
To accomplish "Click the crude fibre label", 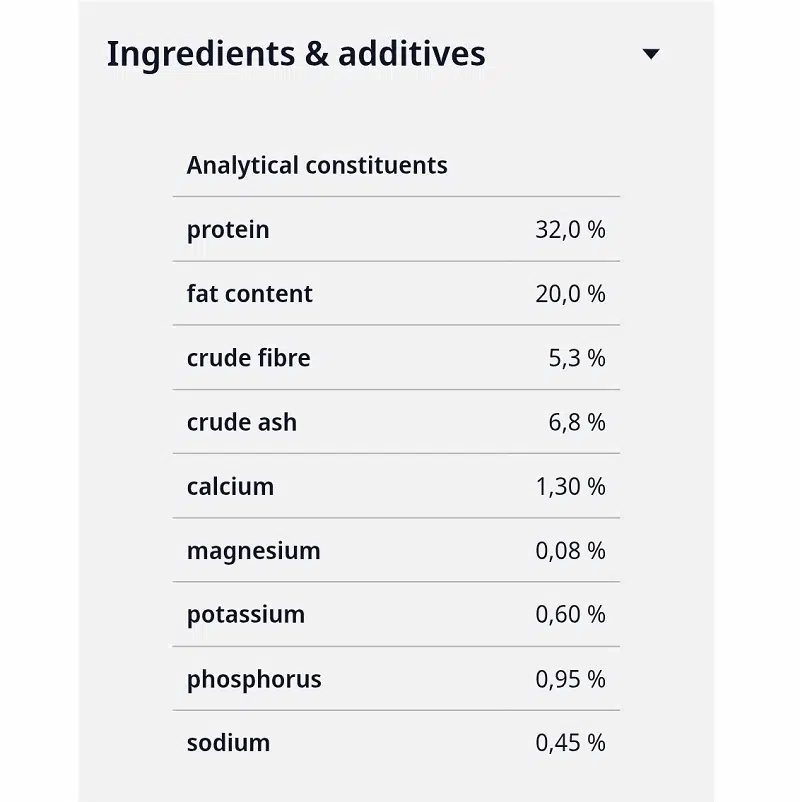I will click(x=249, y=358).
